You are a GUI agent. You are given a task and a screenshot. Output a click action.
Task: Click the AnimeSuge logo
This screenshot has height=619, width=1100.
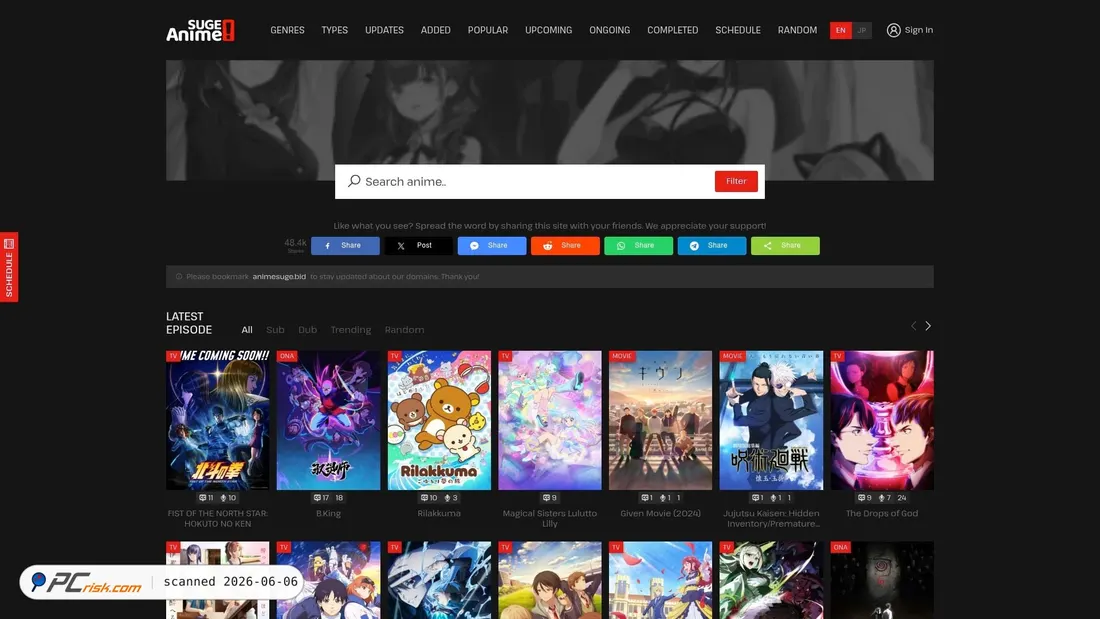pos(200,30)
